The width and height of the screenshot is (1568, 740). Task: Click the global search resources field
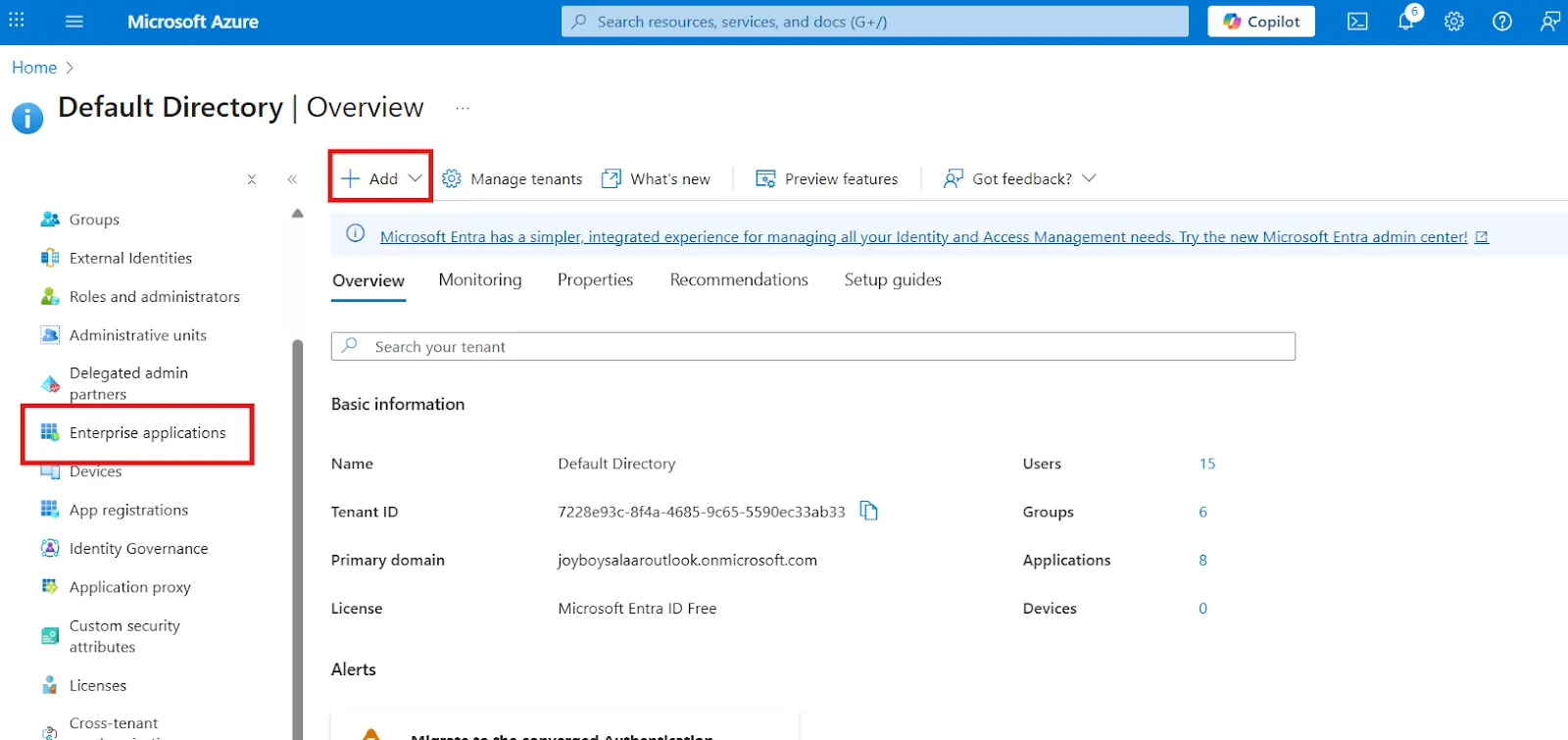pos(874,22)
